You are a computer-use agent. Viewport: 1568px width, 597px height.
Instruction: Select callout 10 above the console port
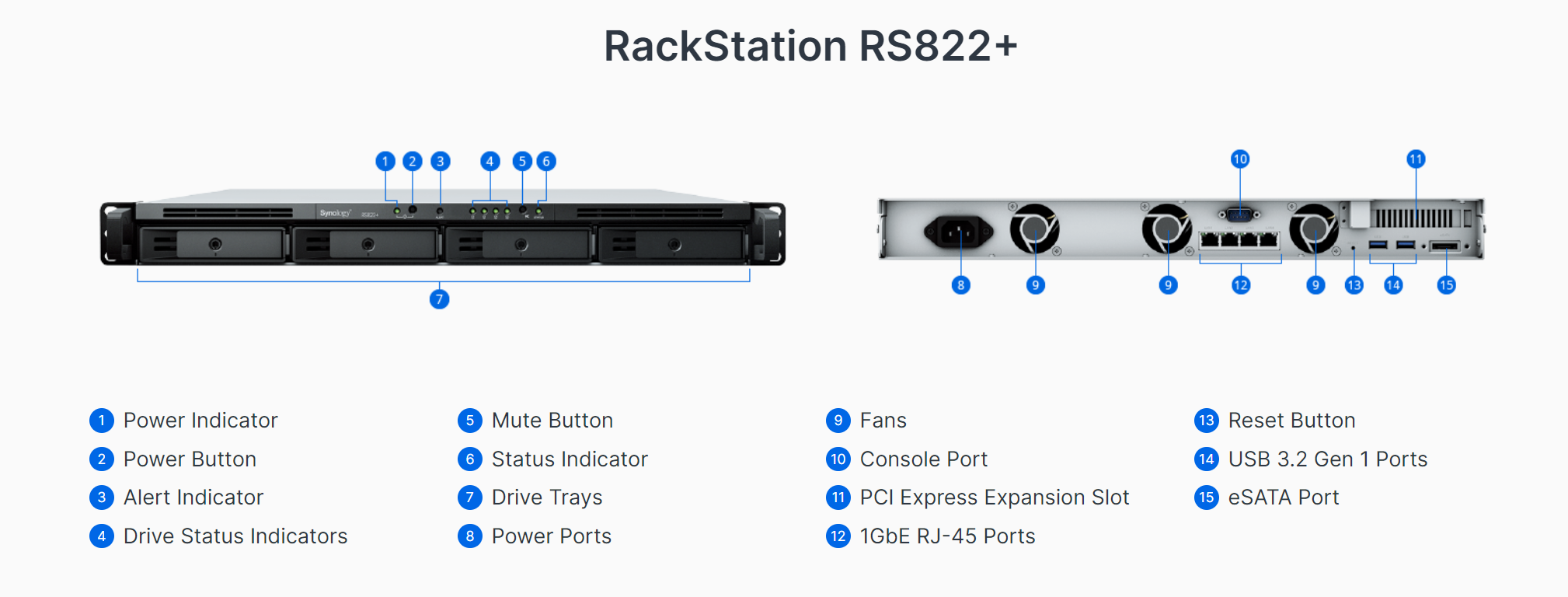point(1240,159)
